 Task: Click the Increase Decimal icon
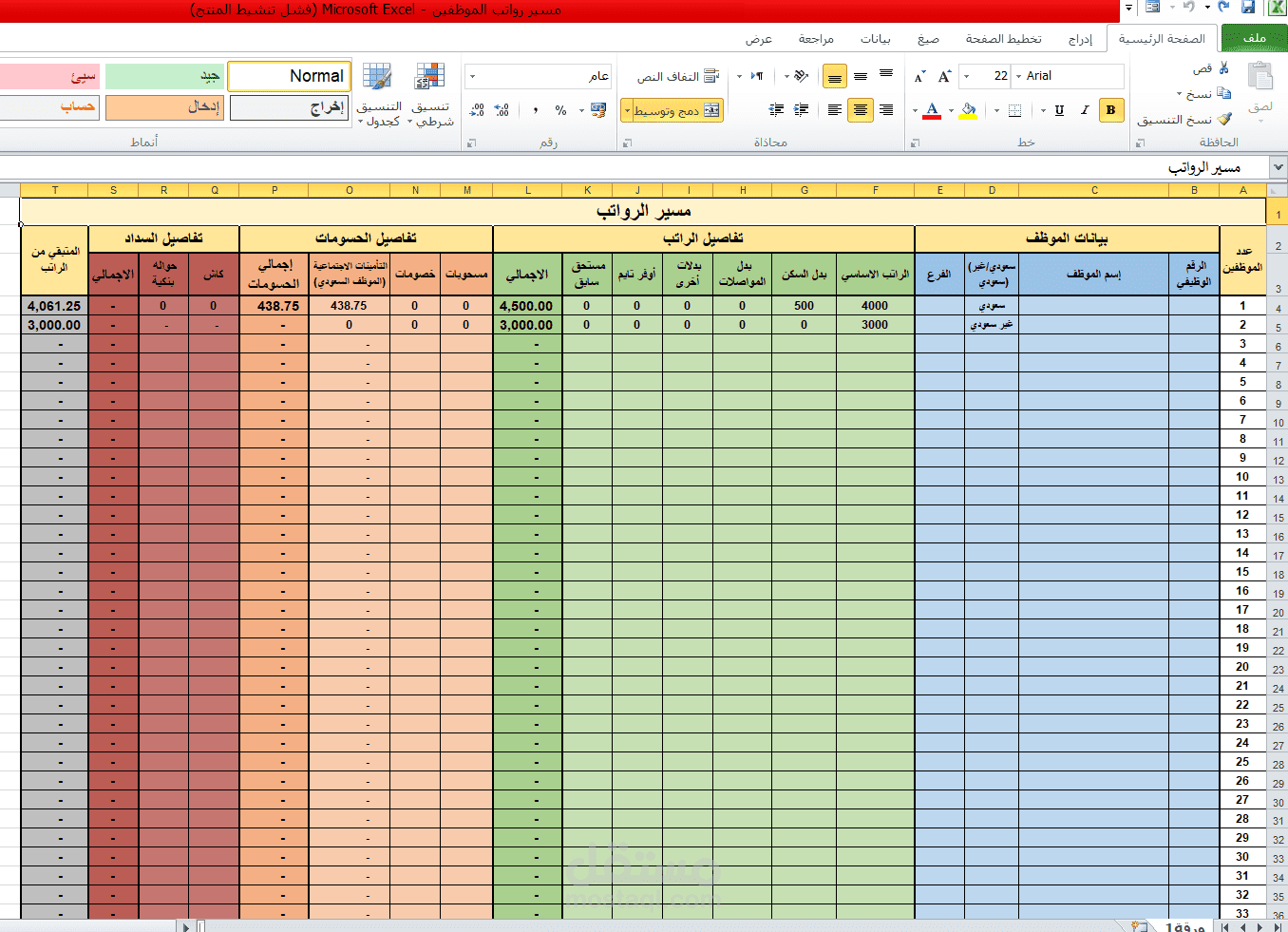501,109
